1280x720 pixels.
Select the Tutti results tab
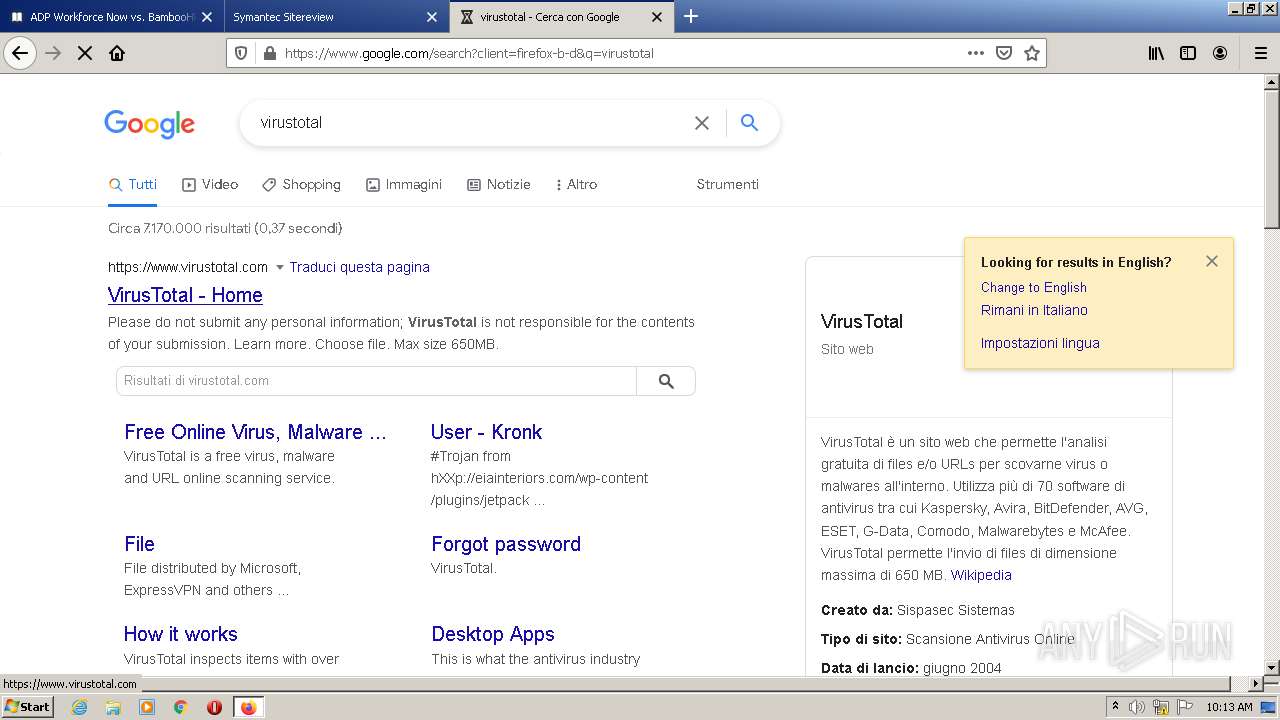[133, 184]
